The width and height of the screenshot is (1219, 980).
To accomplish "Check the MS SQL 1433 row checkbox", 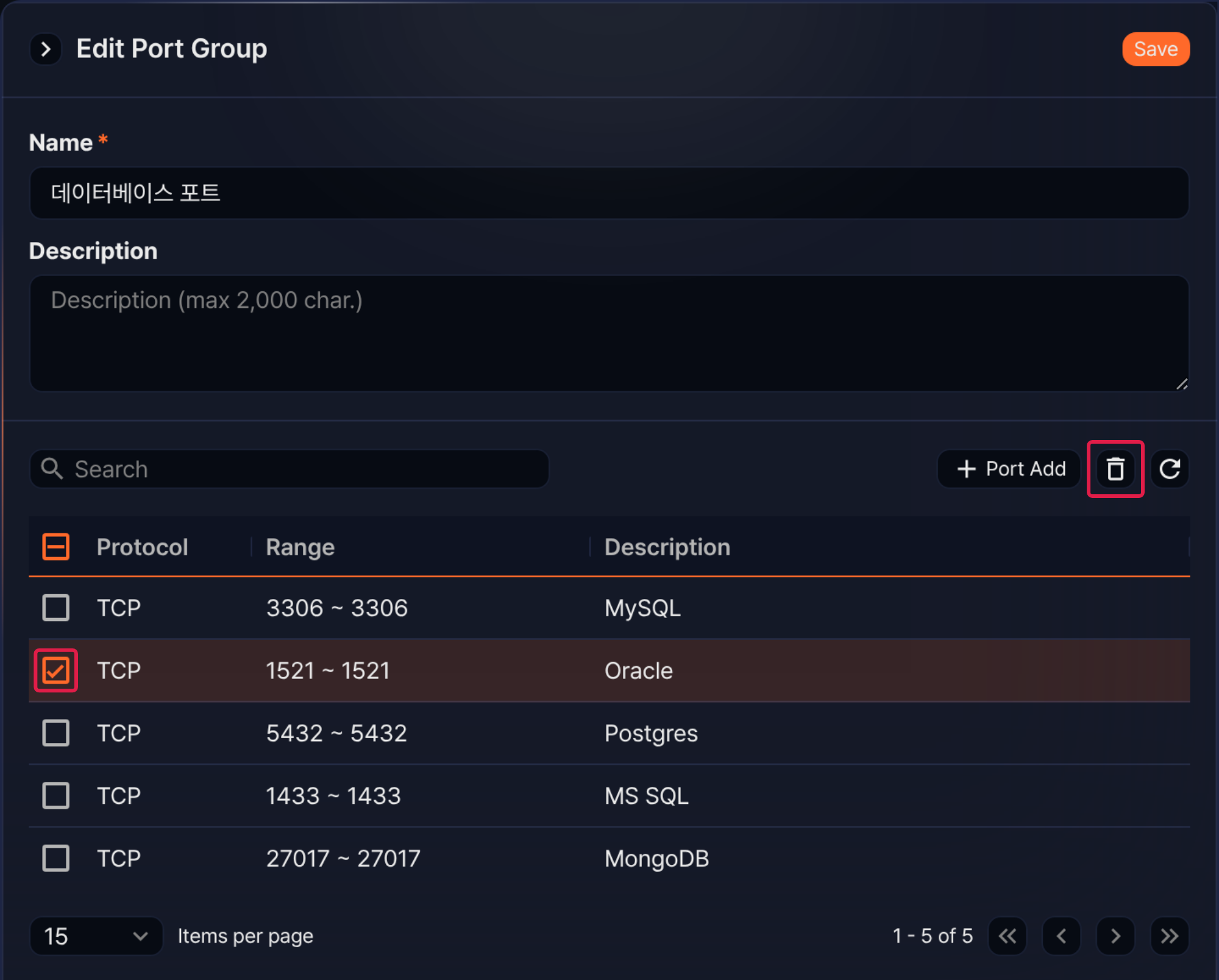I will pos(55,796).
